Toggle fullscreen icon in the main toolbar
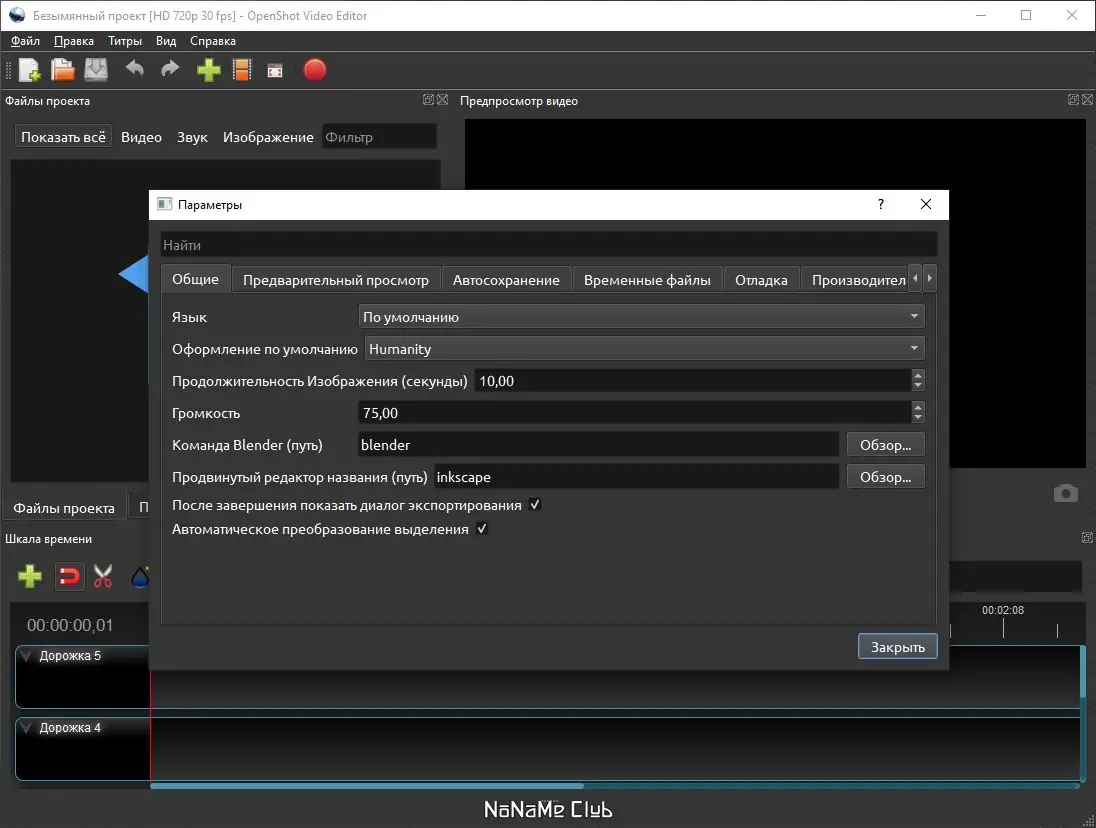The image size is (1096, 828). [275, 71]
